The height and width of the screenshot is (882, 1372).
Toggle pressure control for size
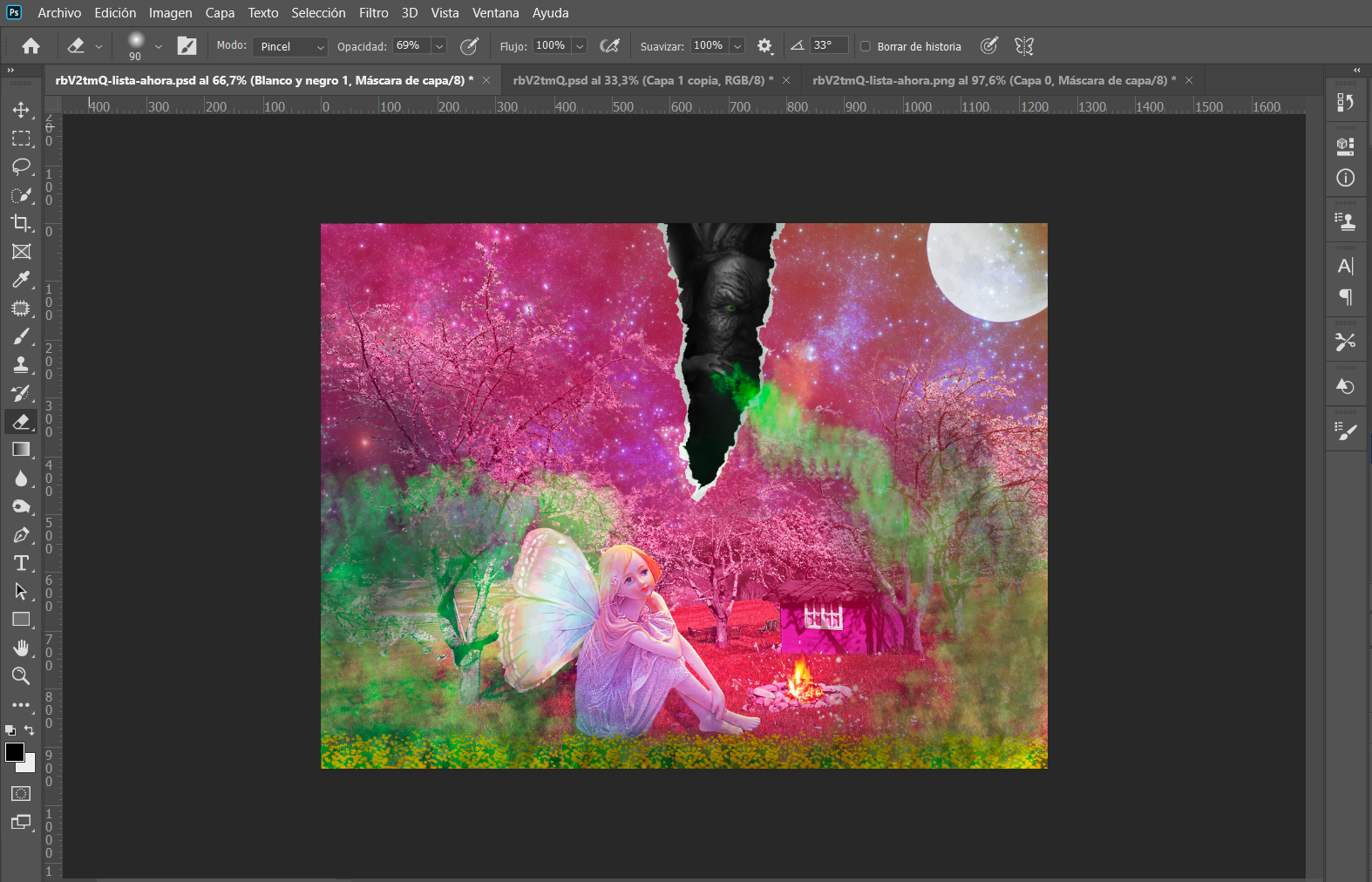(x=988, y=46)
